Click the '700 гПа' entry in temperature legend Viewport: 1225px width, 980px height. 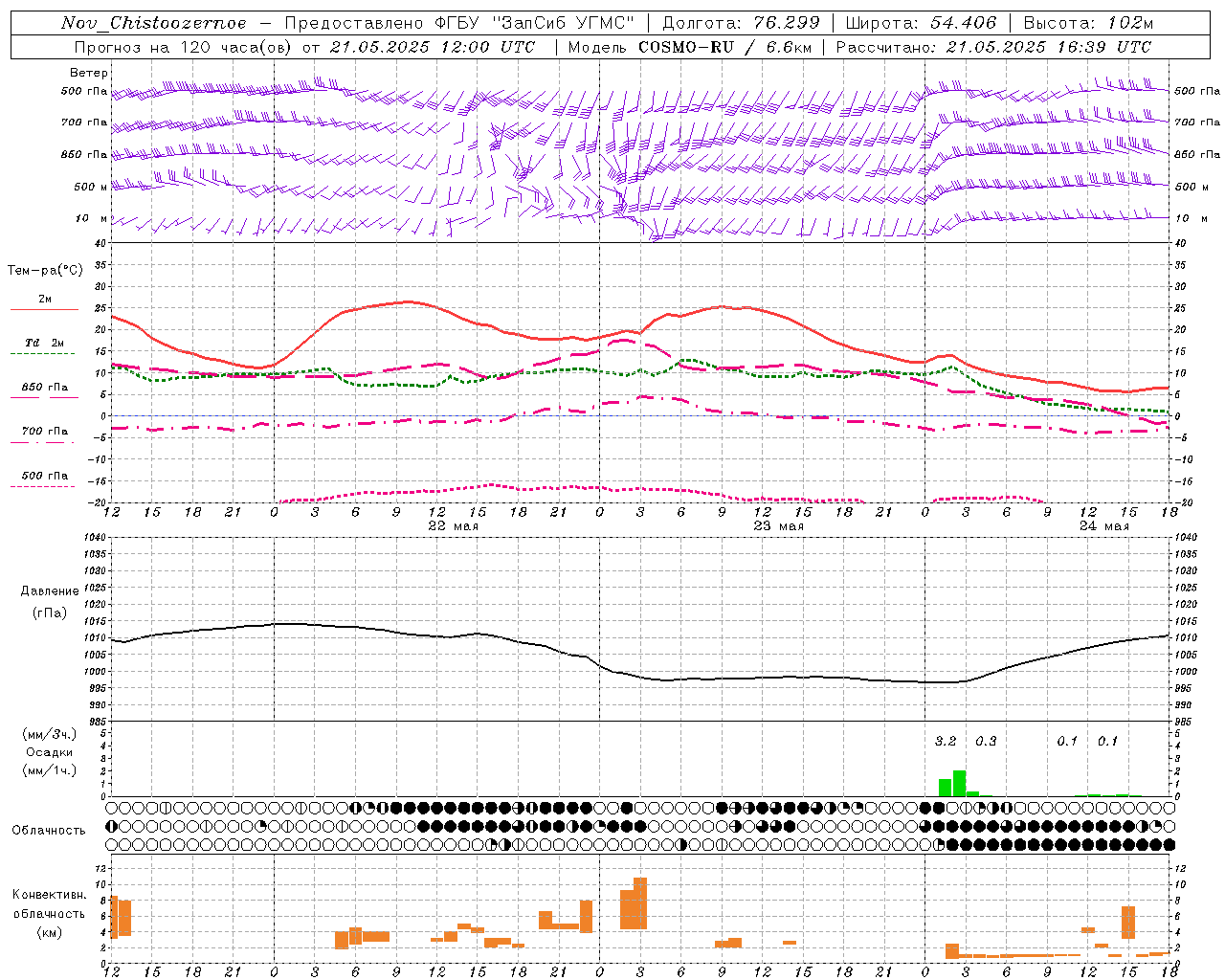coord(45,432)
